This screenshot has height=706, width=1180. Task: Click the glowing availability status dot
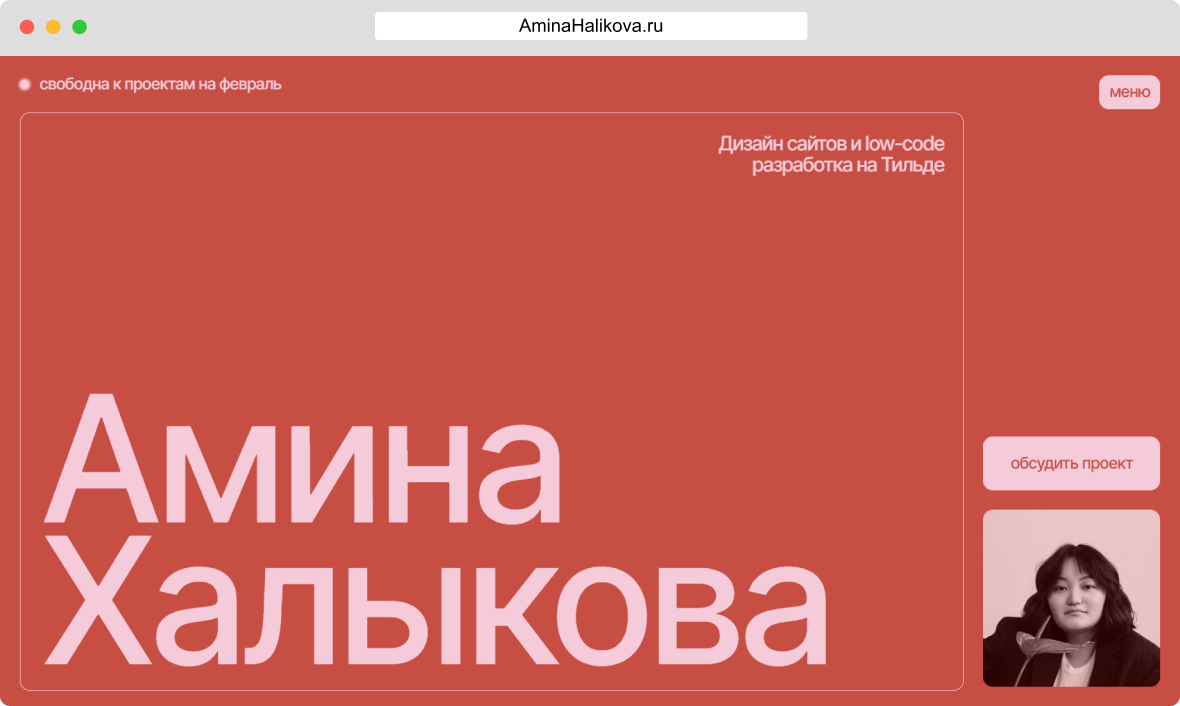[x=24, y=84]
